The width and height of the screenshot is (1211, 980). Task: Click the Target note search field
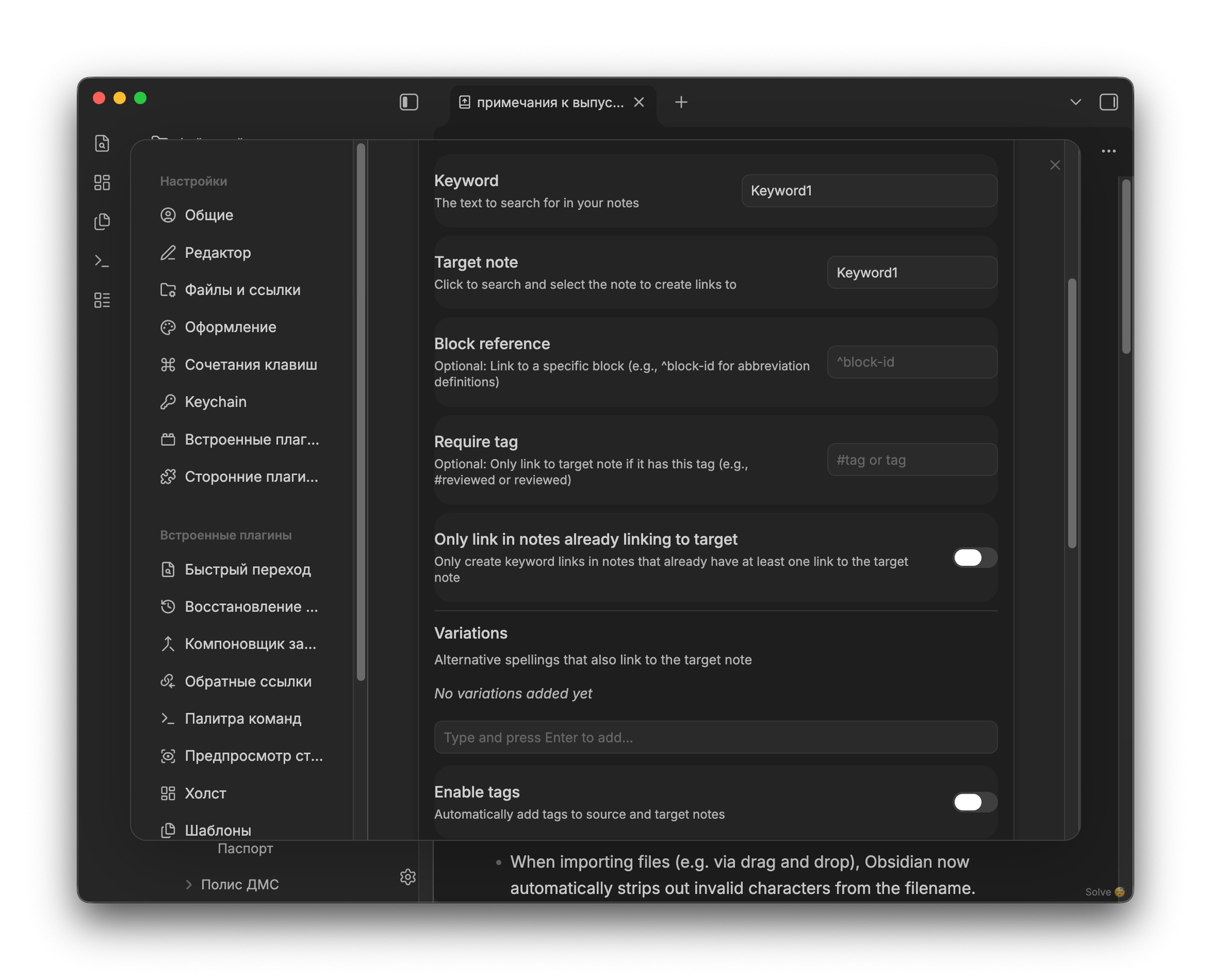coord(911,273)
